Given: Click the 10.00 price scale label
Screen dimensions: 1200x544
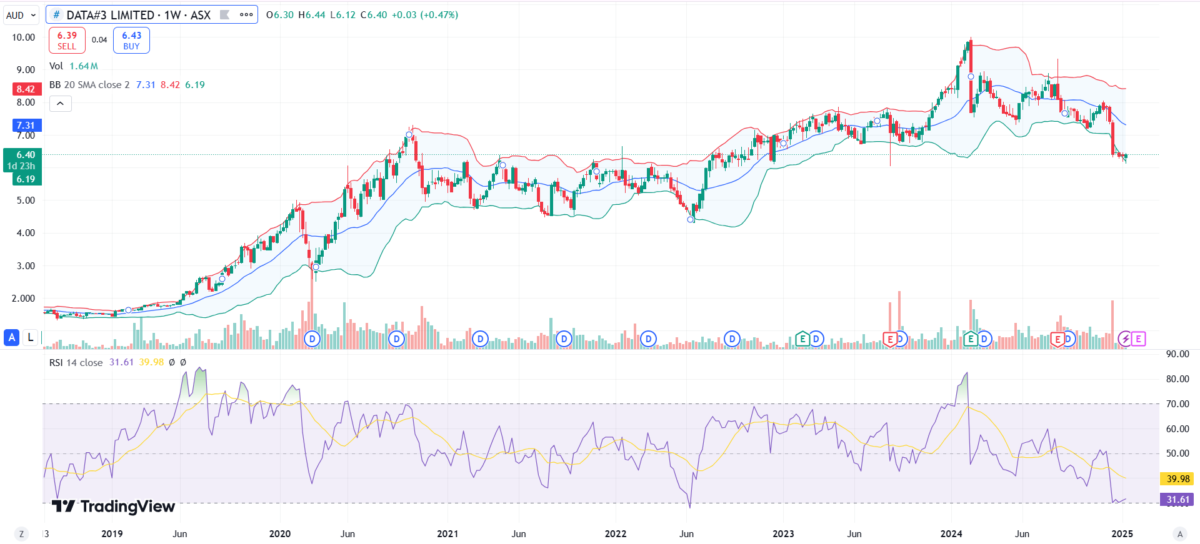Looking at the screenshot, I should point(23,37).
